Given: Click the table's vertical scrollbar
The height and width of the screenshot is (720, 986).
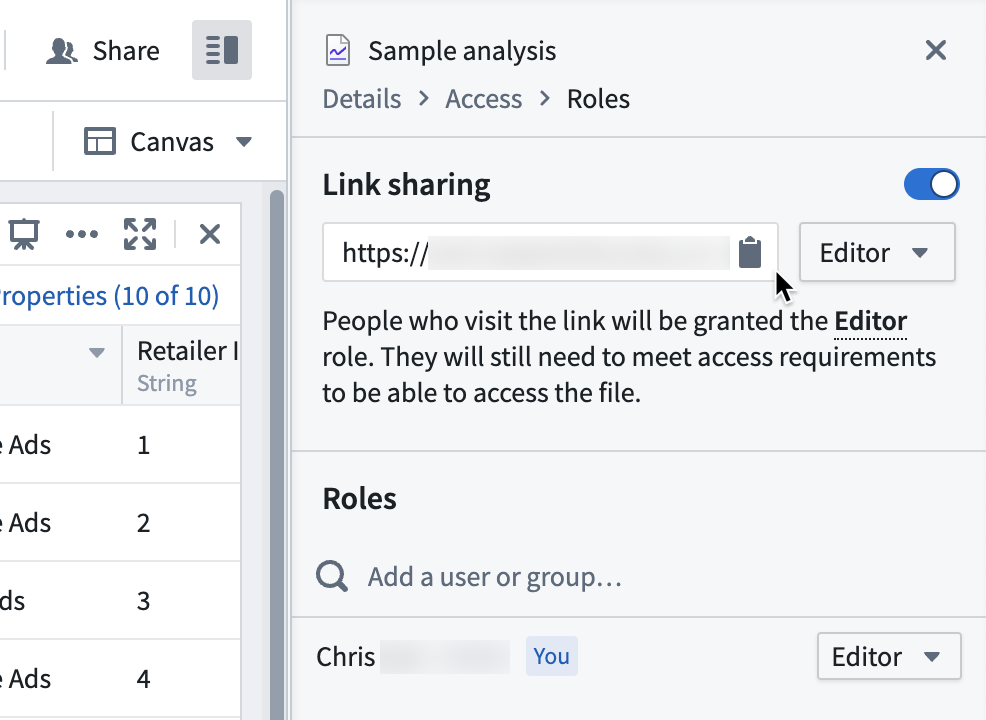Looking at the screenshot, I should coord(277,453).
